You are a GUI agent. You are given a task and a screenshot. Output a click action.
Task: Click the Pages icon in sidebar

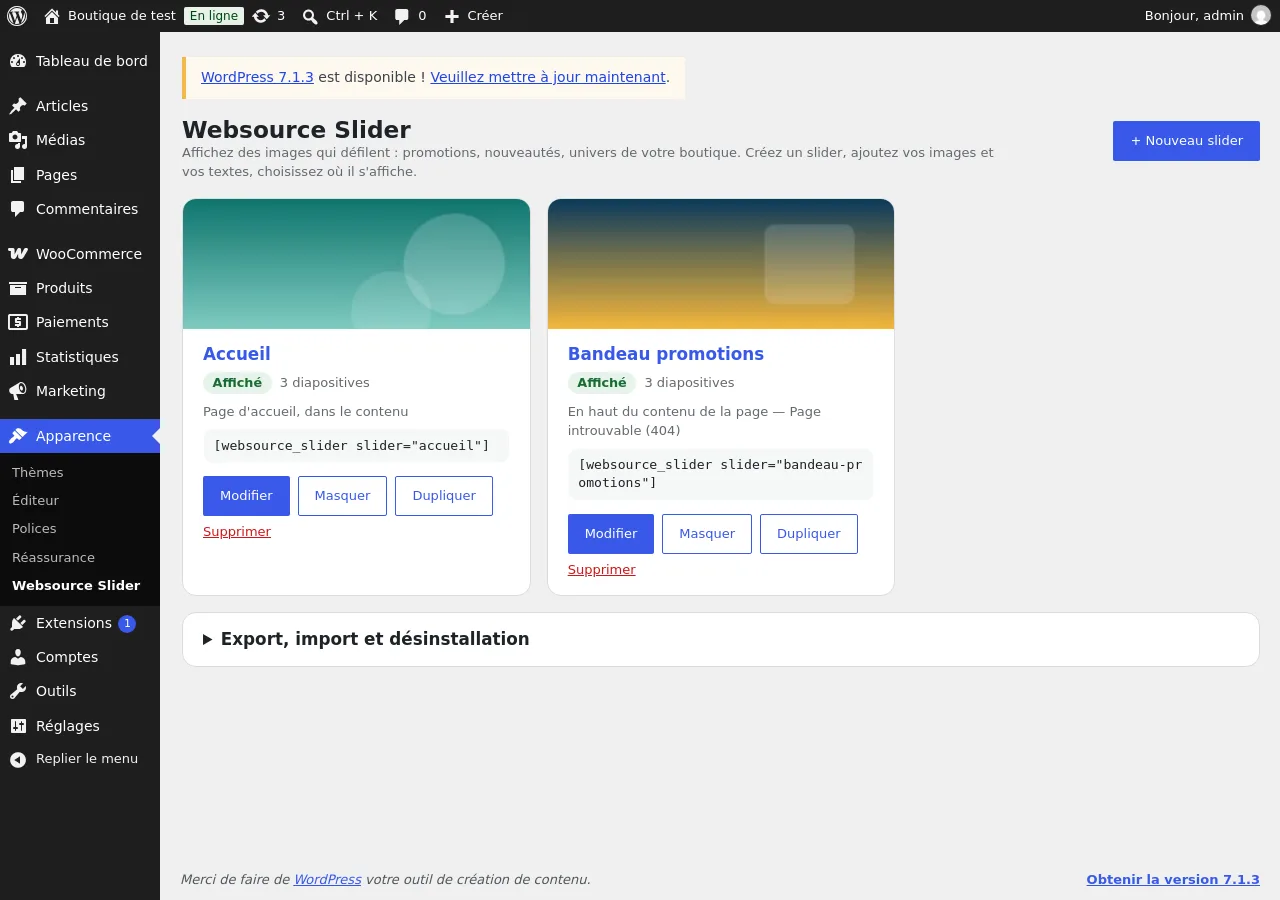[18, 175]
